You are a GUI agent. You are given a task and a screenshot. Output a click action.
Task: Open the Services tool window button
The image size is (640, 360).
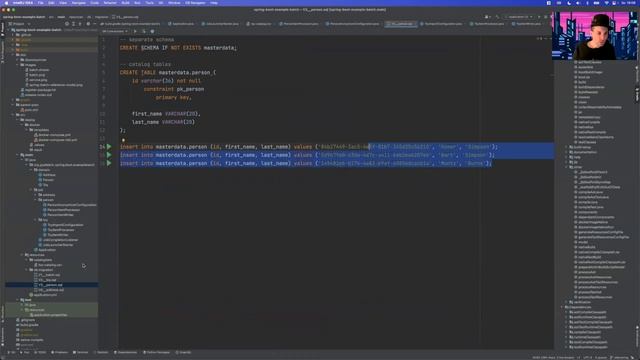[101, 352]
